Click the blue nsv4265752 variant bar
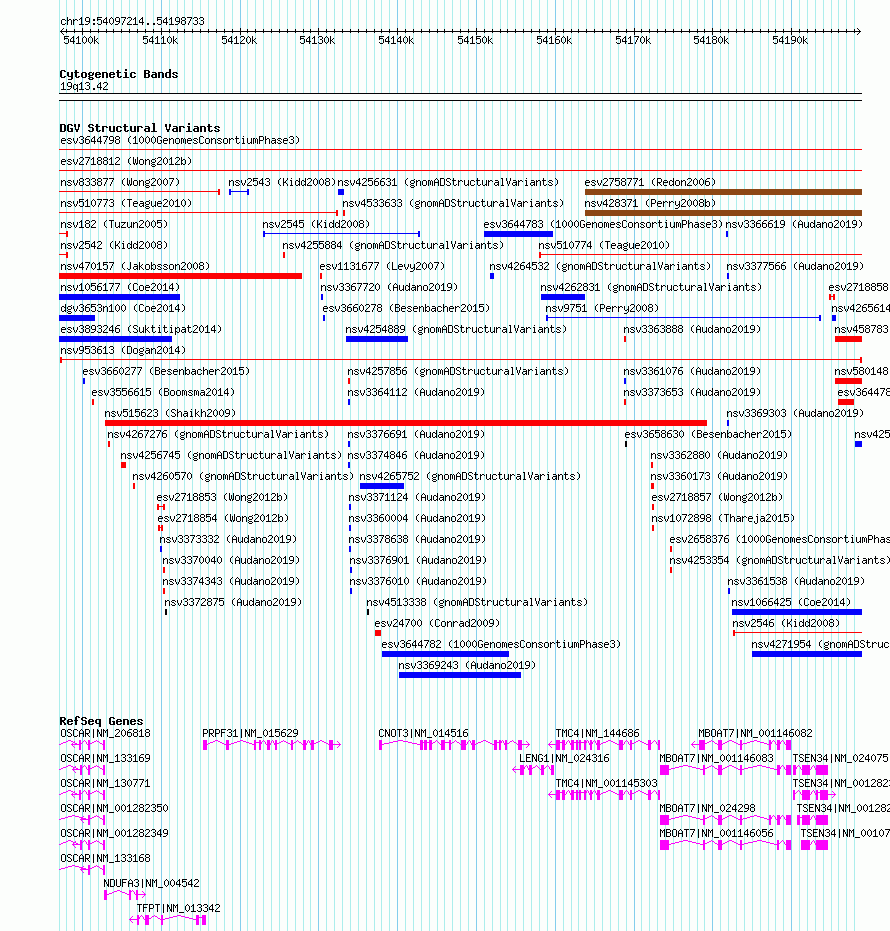Screen dimensions: 890x931 pos(382,486)
